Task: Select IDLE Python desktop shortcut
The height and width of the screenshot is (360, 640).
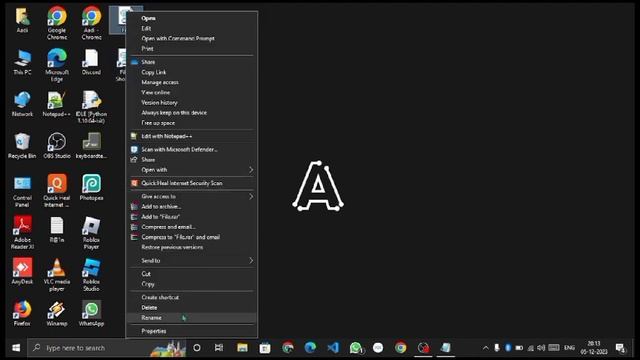Action: [91, 107]
